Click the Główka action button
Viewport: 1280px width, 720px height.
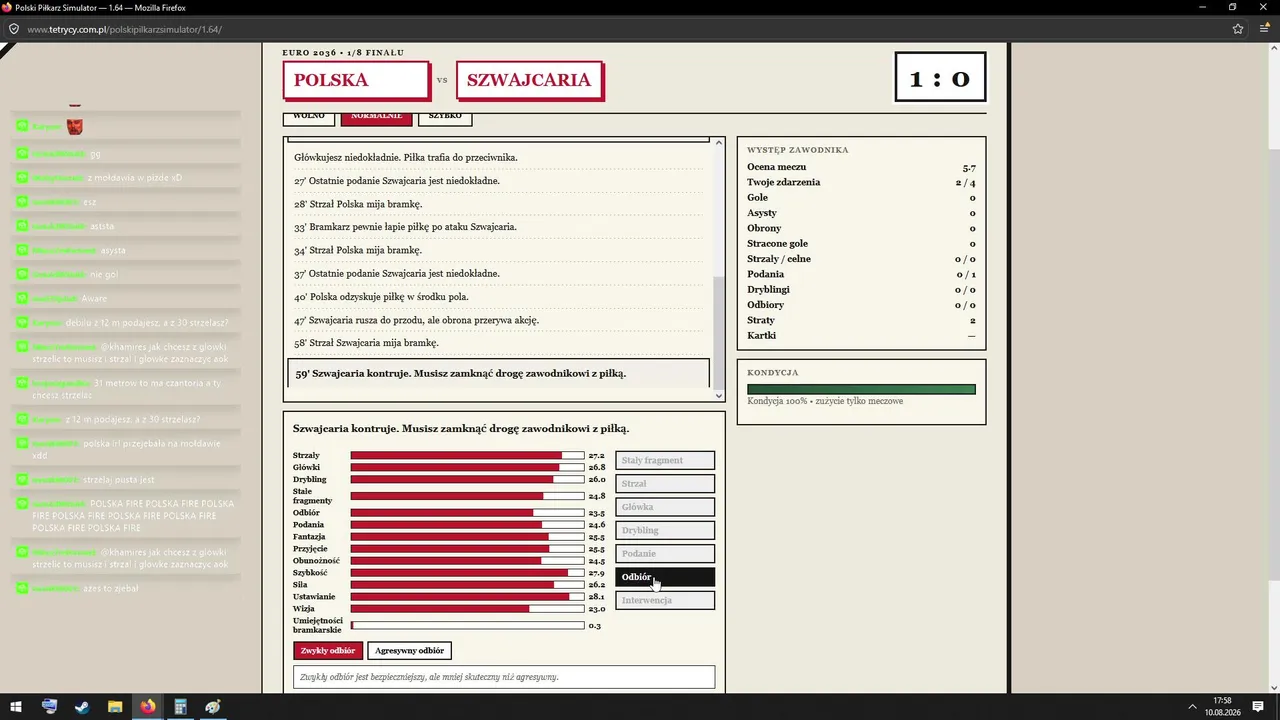coord(665,507)
